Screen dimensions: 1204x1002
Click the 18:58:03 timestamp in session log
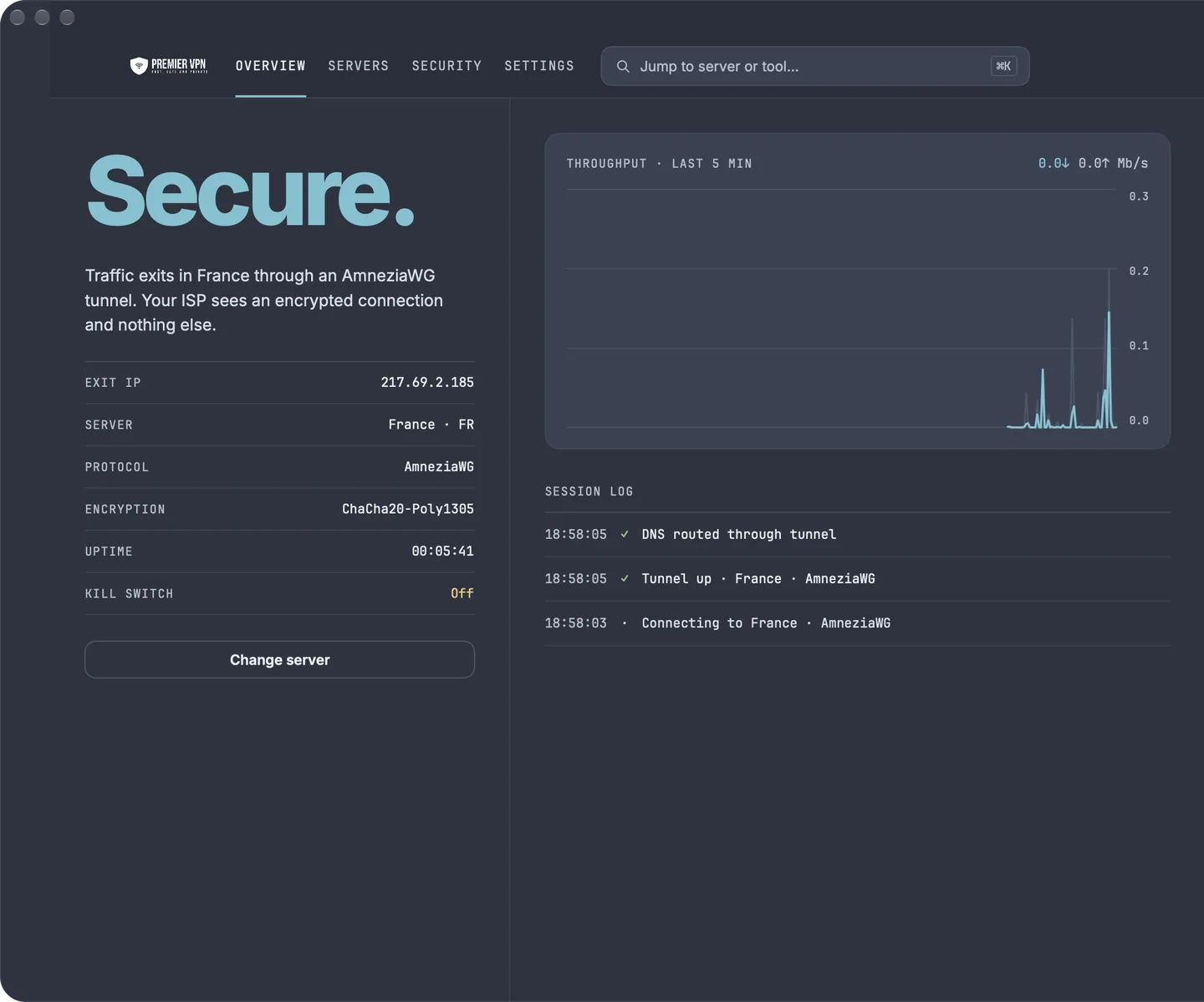(576, 623)
